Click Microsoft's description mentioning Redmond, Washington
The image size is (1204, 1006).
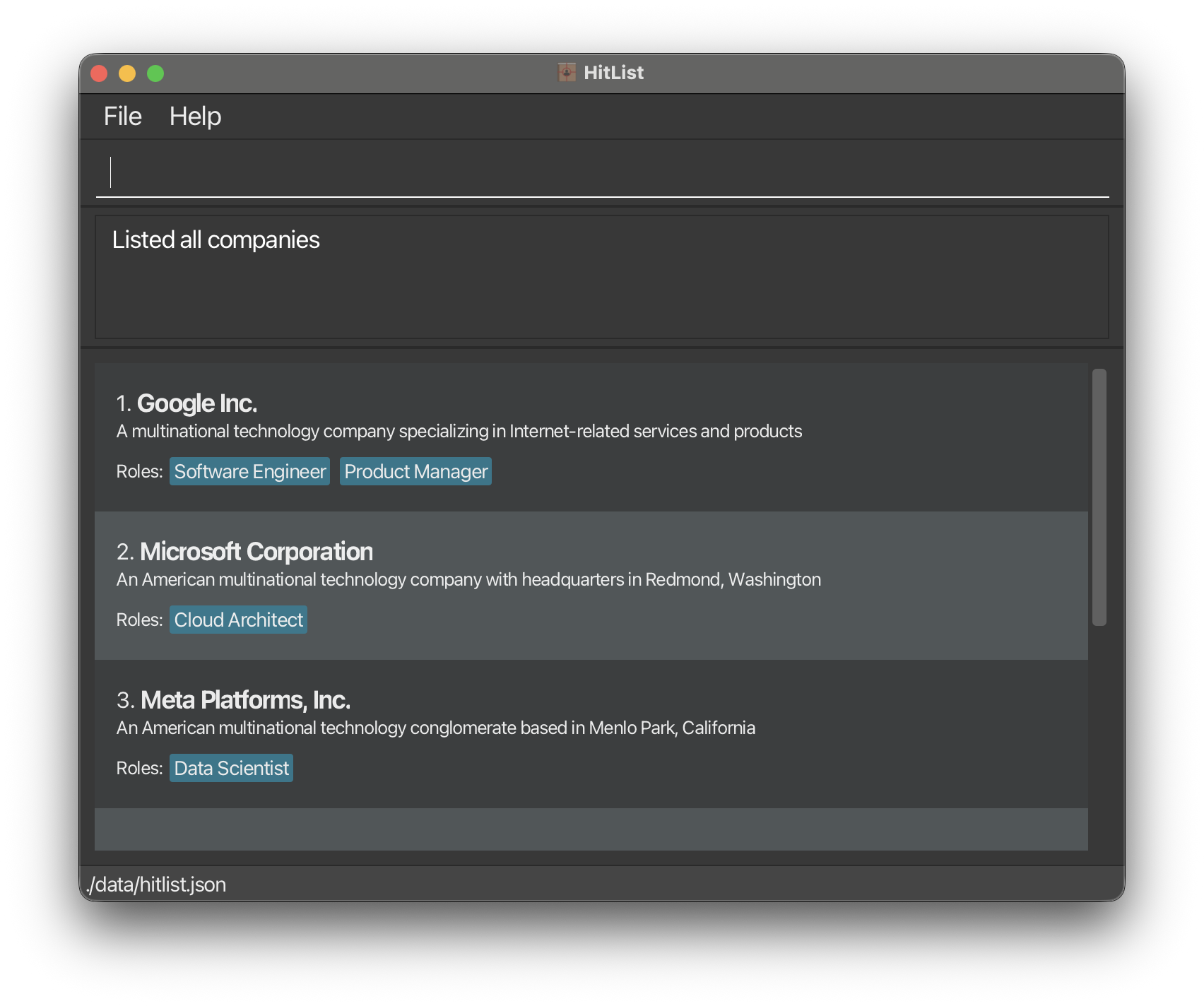pos(468,579)
